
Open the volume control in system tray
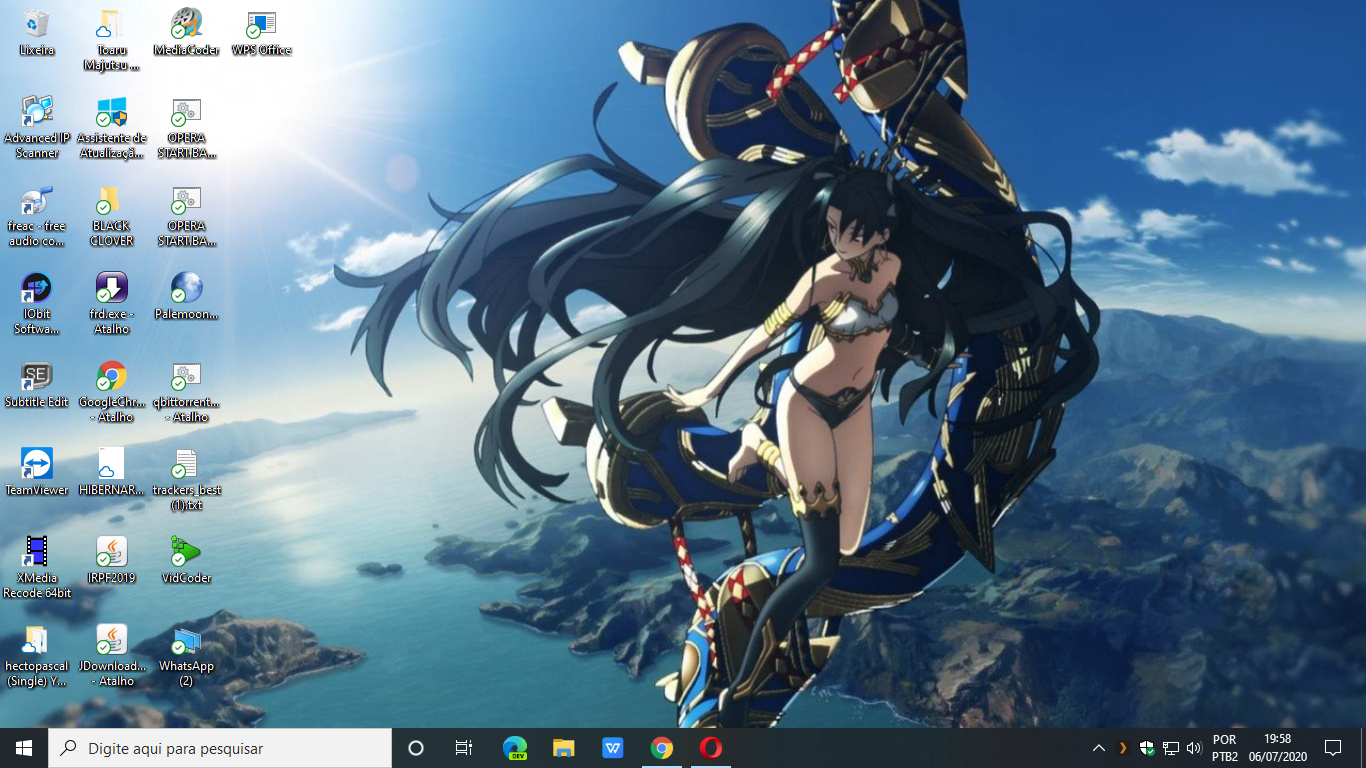click(x=1193, y=748)
